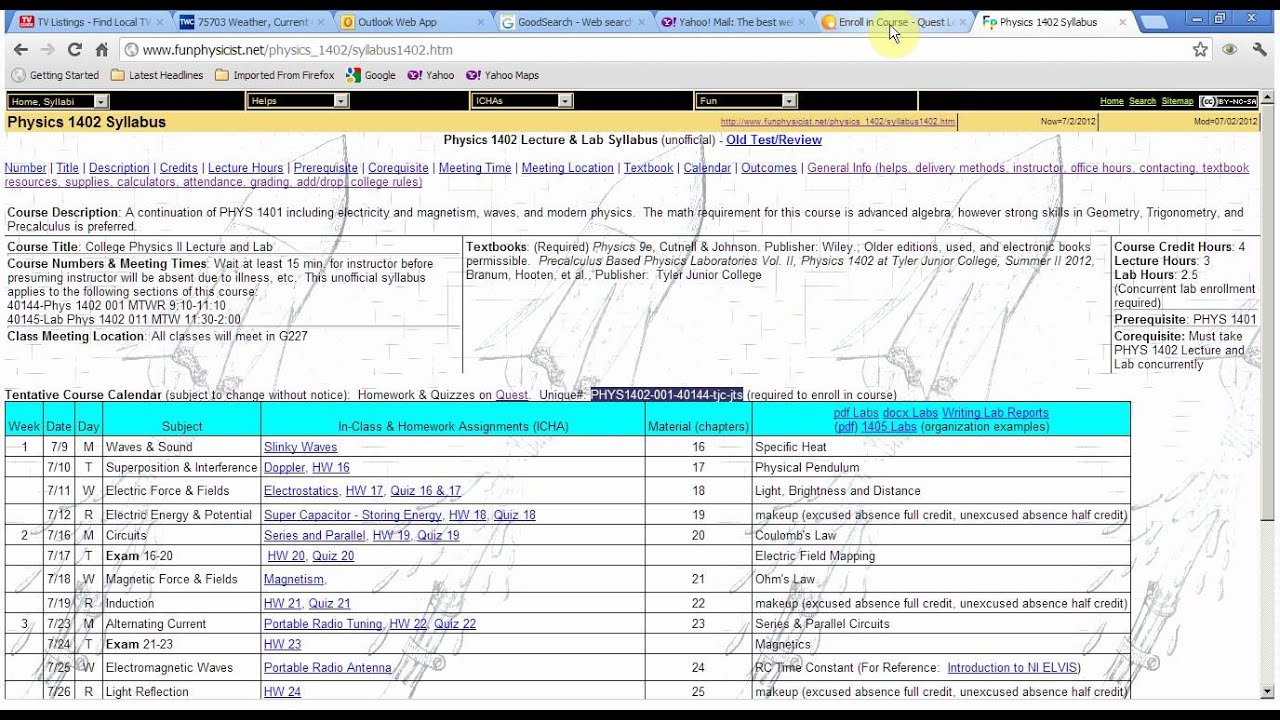This screenshot has width=1280, height=720.
Task: Open the Yahoo Maps bookmark
Action: click(x=503, y=75)
